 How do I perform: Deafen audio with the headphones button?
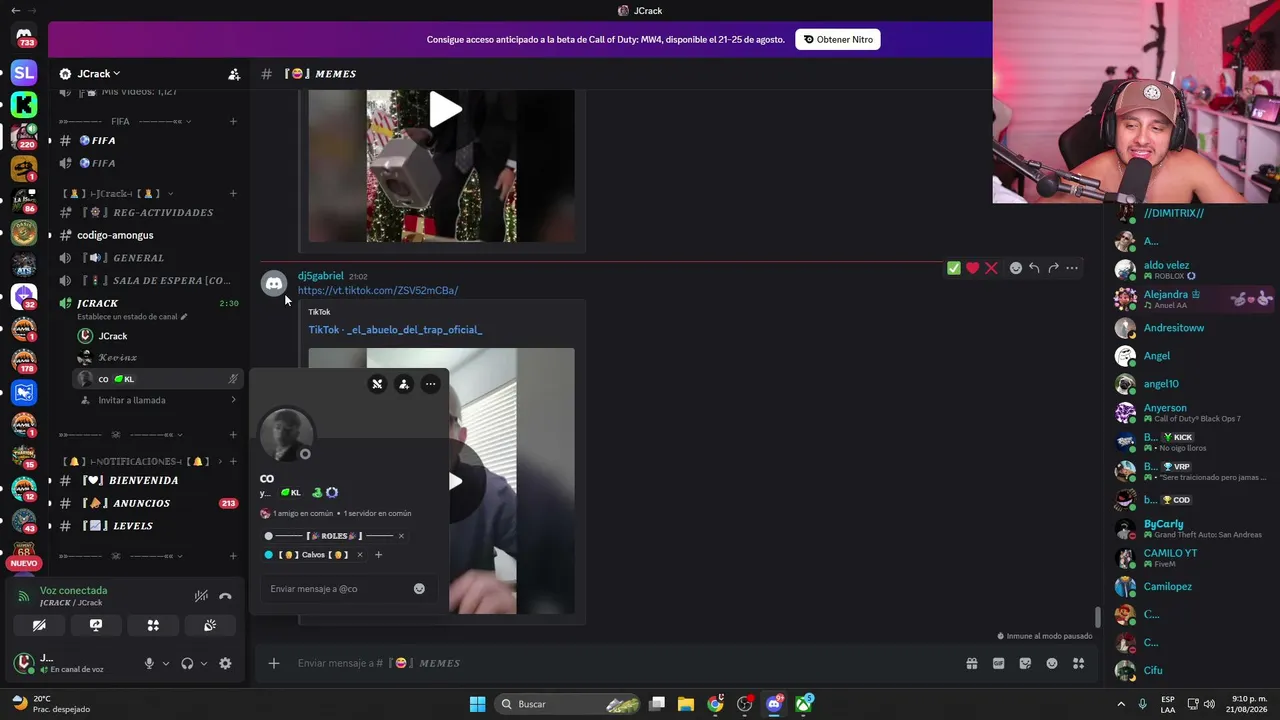(x=187, y=663)
